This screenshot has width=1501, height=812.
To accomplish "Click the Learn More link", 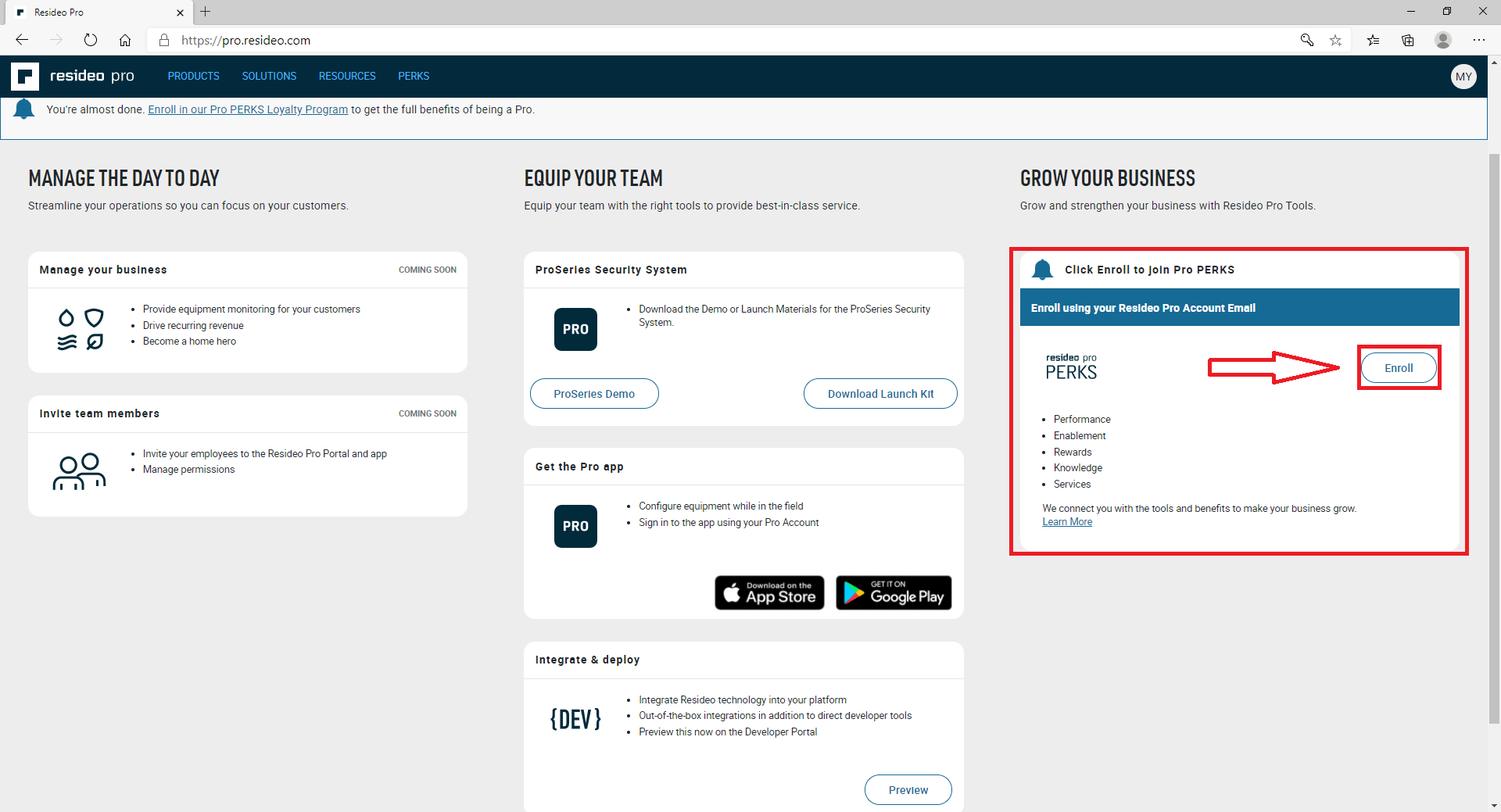I will pos(1067,522).
